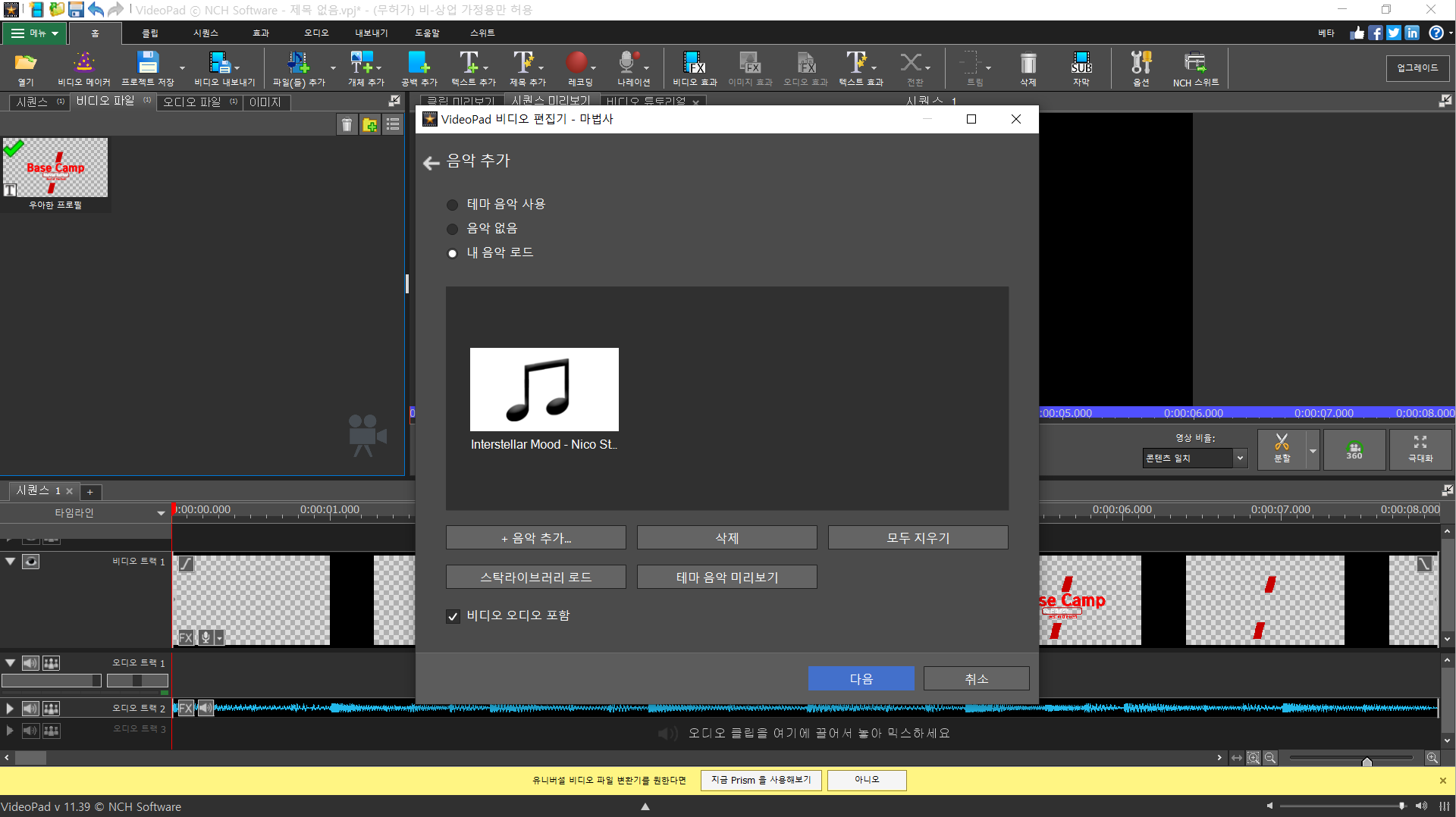Viewport: 1456px width, 817px height.
Task: Open the 클립 ribbon tab
Action: (150, 33)
